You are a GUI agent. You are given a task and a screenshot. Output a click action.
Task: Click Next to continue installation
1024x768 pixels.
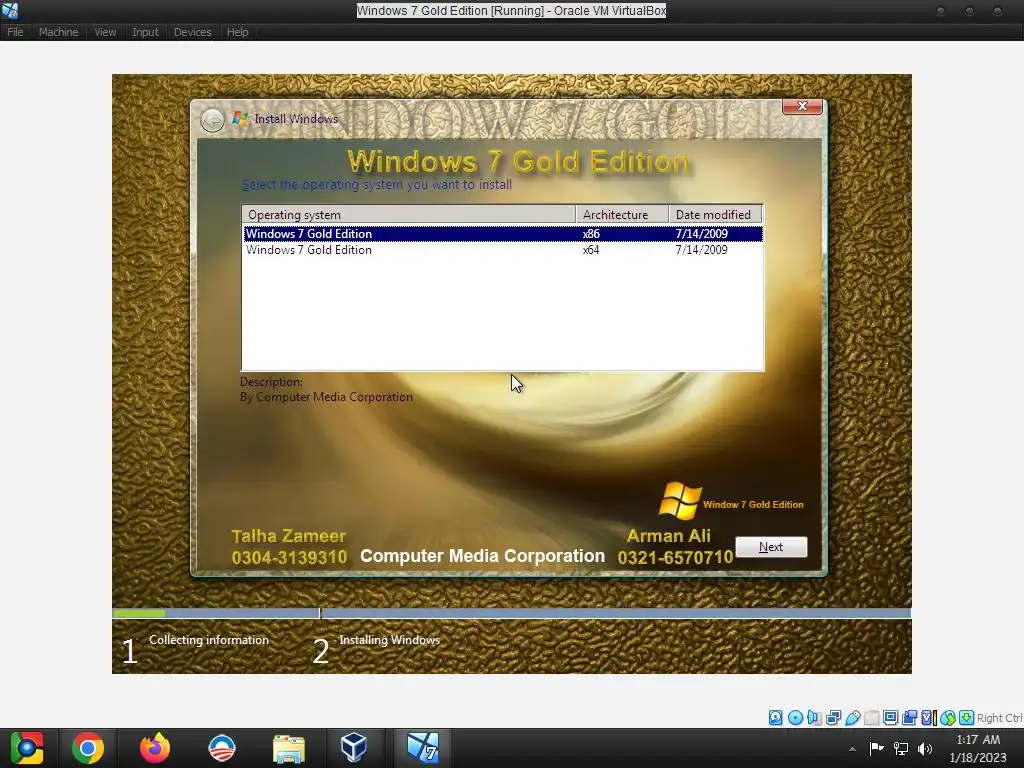click(771, 547)
